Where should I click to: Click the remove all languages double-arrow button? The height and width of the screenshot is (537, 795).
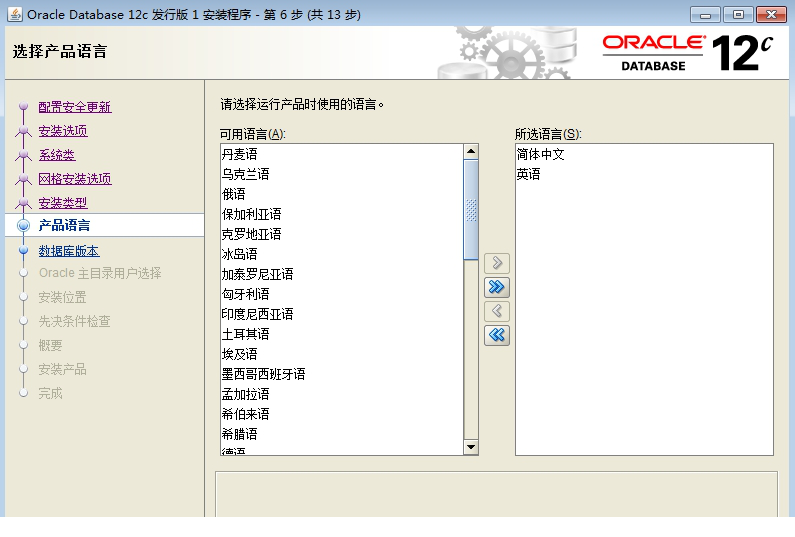tap(497, 335)
